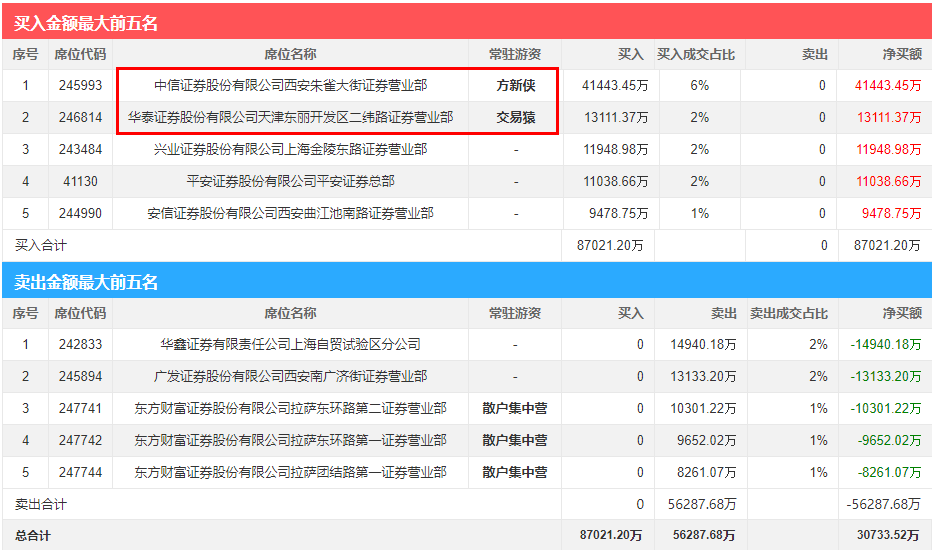
Task: Click 散户集中营 tag for seat 247742
Action: (x=515, y=441)
